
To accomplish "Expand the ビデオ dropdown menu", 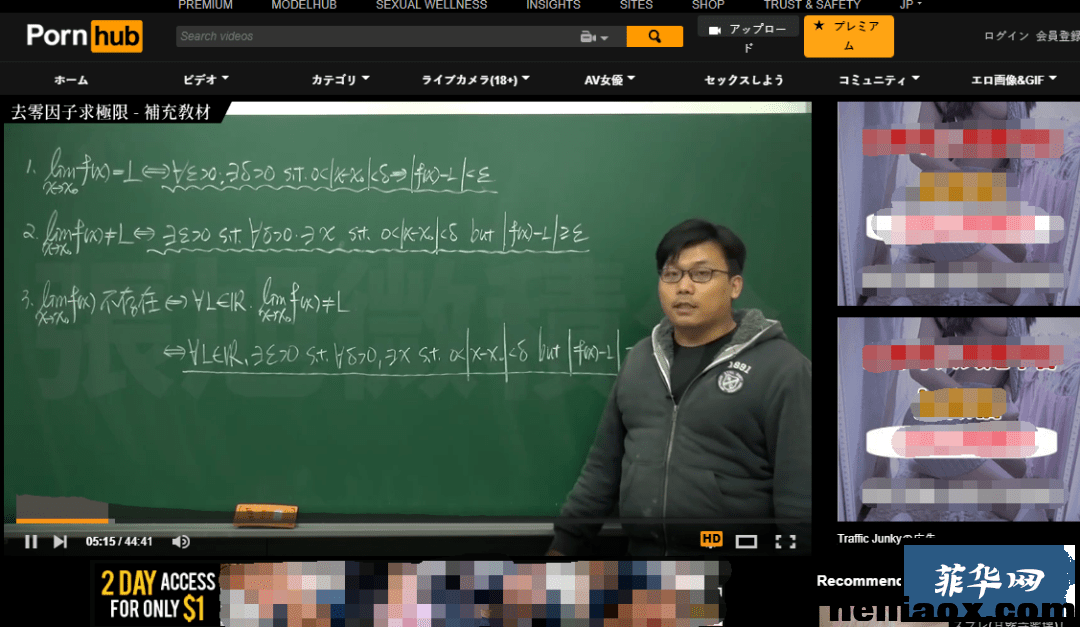I will 205,80.
